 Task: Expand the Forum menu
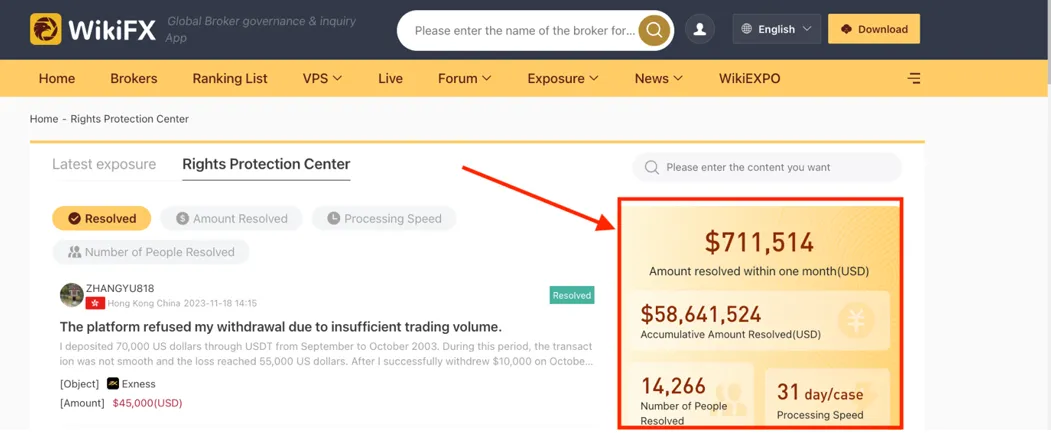(x=465, y=78)
